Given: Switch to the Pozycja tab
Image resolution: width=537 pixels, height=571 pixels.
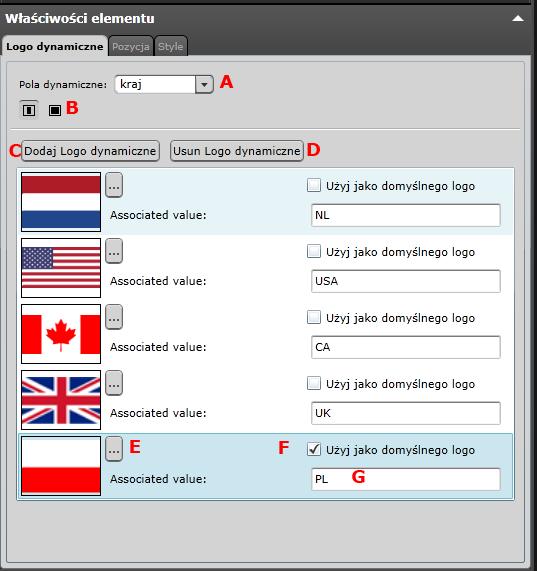Looking at the screenshot, I should [131, 47].
